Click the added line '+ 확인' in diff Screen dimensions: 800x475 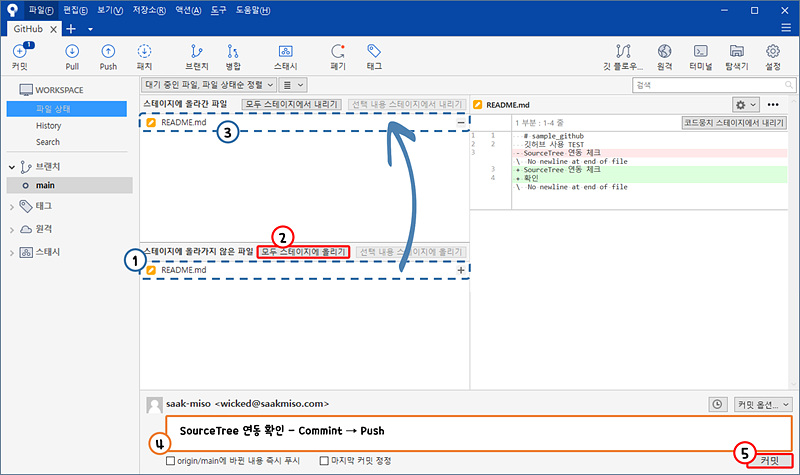click(x=649, y=178)
